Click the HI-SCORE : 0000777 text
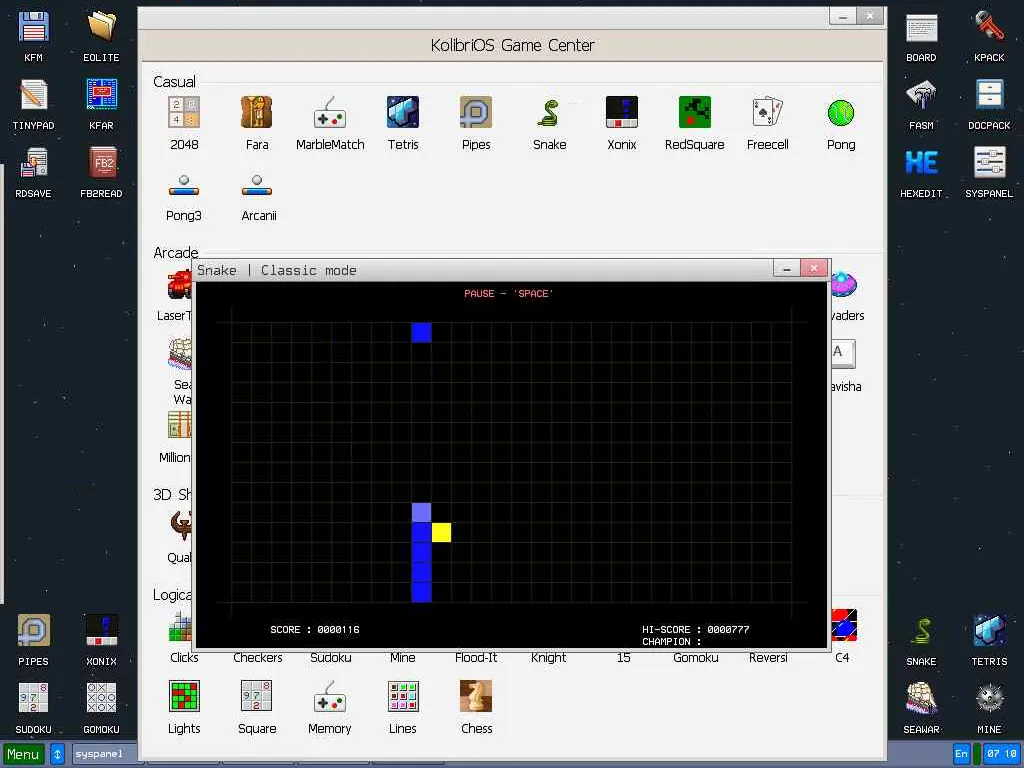Viewport: 1024px width, 768px height. (x=696, y=630)
